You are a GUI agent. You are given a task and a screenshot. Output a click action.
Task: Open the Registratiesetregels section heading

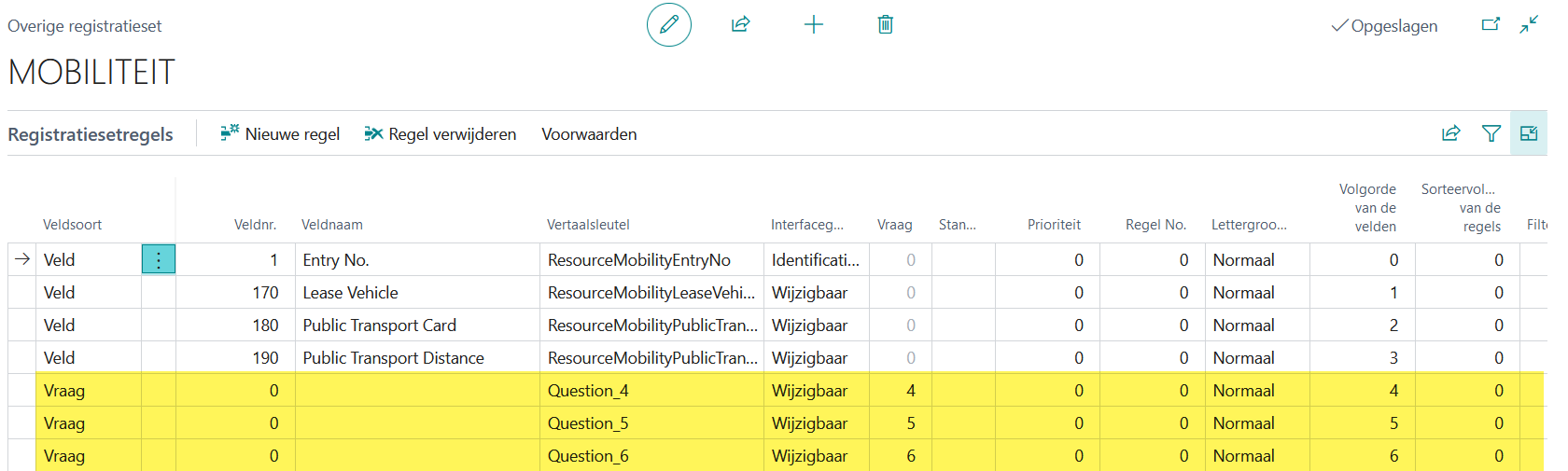click(x=91, y=134)
